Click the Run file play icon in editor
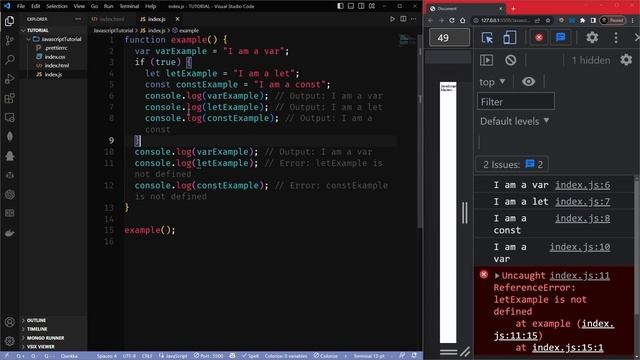Image resolution: width=640 pixels, height=360 pixels. (x=392, y=19)
